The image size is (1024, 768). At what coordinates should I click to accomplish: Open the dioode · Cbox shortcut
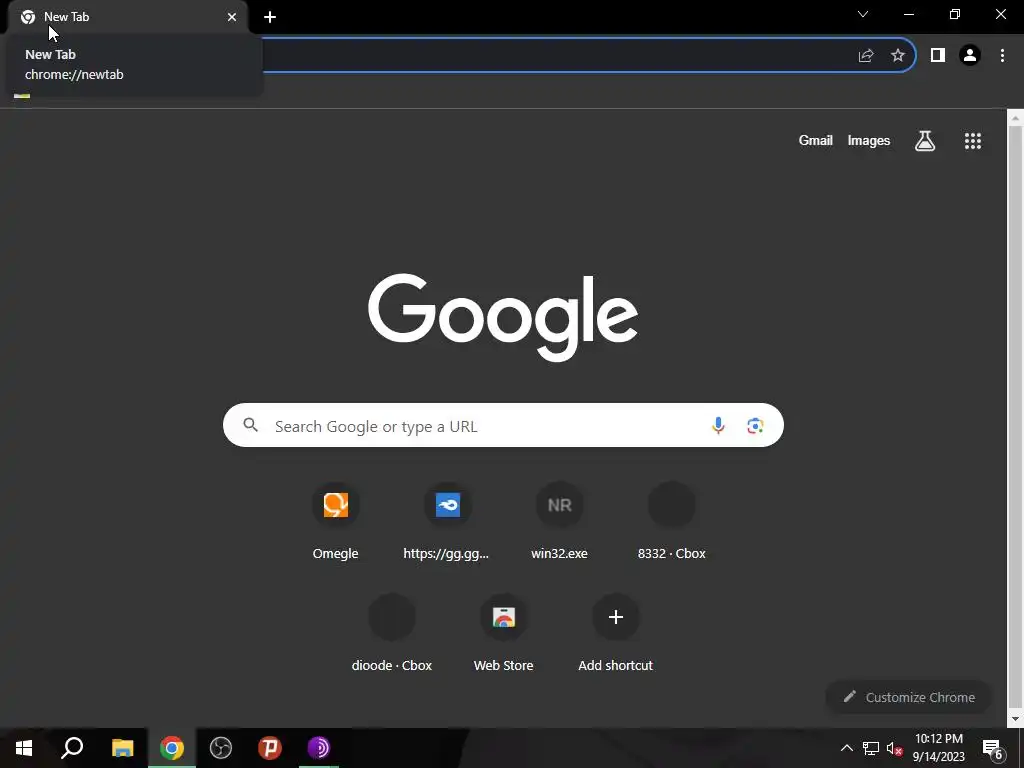coord(391,634)
